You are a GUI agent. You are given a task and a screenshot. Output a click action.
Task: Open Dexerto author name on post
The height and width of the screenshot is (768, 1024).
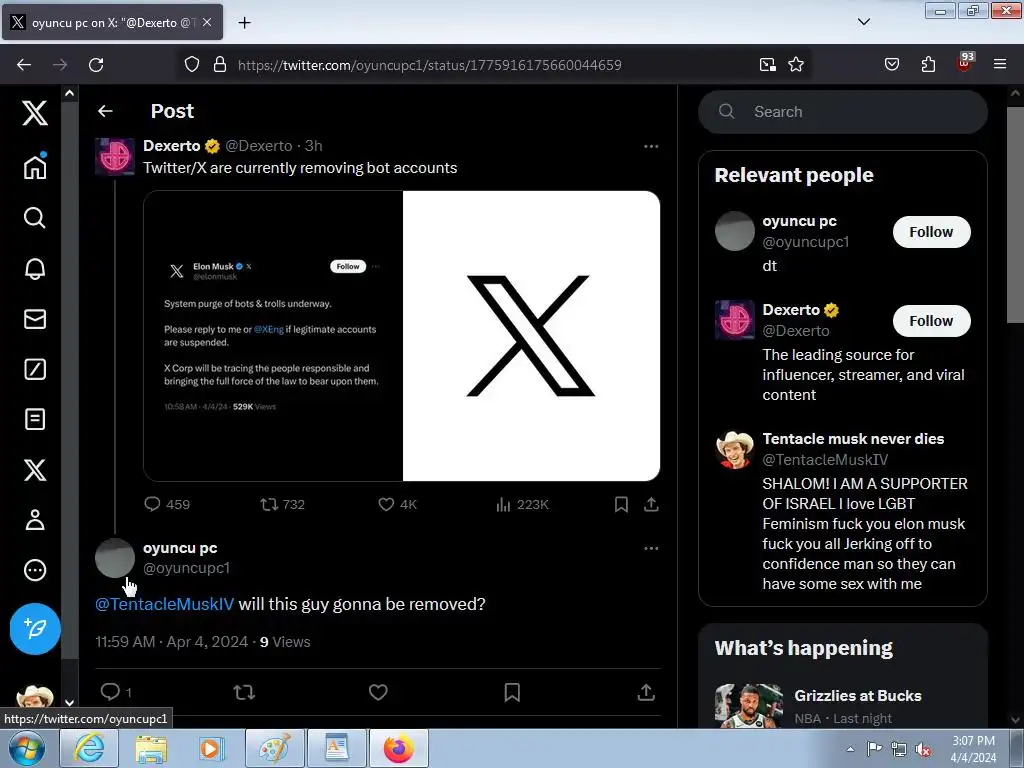pos(172,146)
